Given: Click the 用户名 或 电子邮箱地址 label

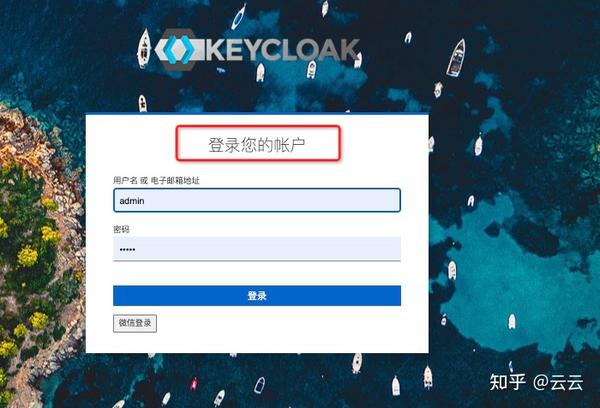Looking at the screenshot, I should tap(156, 180).
